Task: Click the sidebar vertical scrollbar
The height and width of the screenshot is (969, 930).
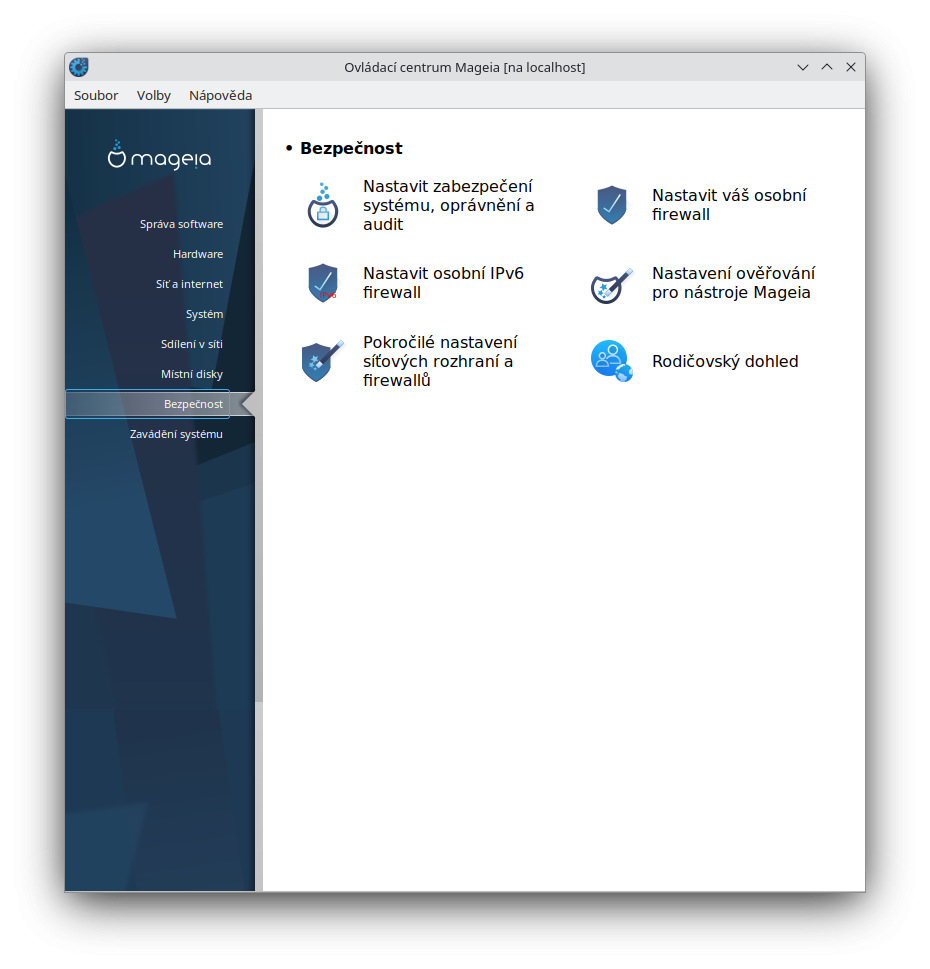Action: tap(259, 500)
